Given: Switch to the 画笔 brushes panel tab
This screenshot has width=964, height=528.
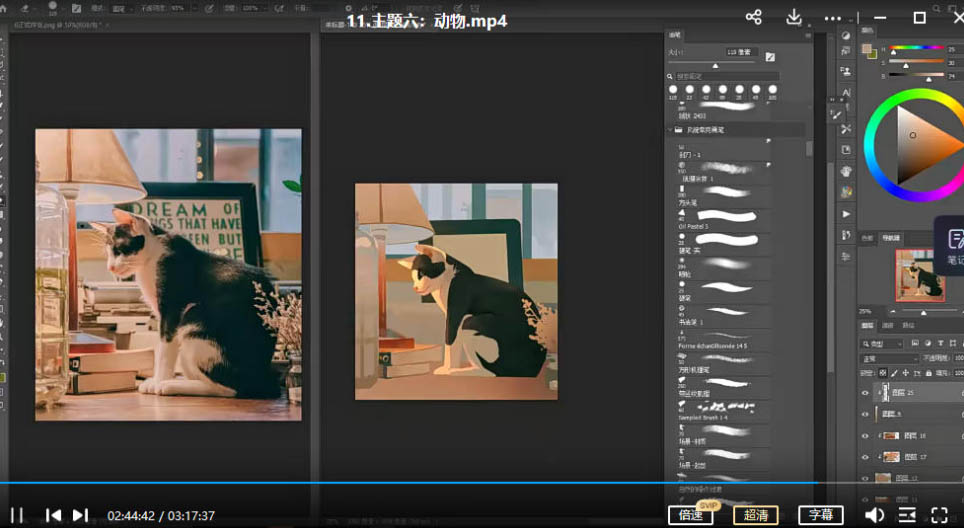Looking at the screenshot, I should tap(675, 35).
